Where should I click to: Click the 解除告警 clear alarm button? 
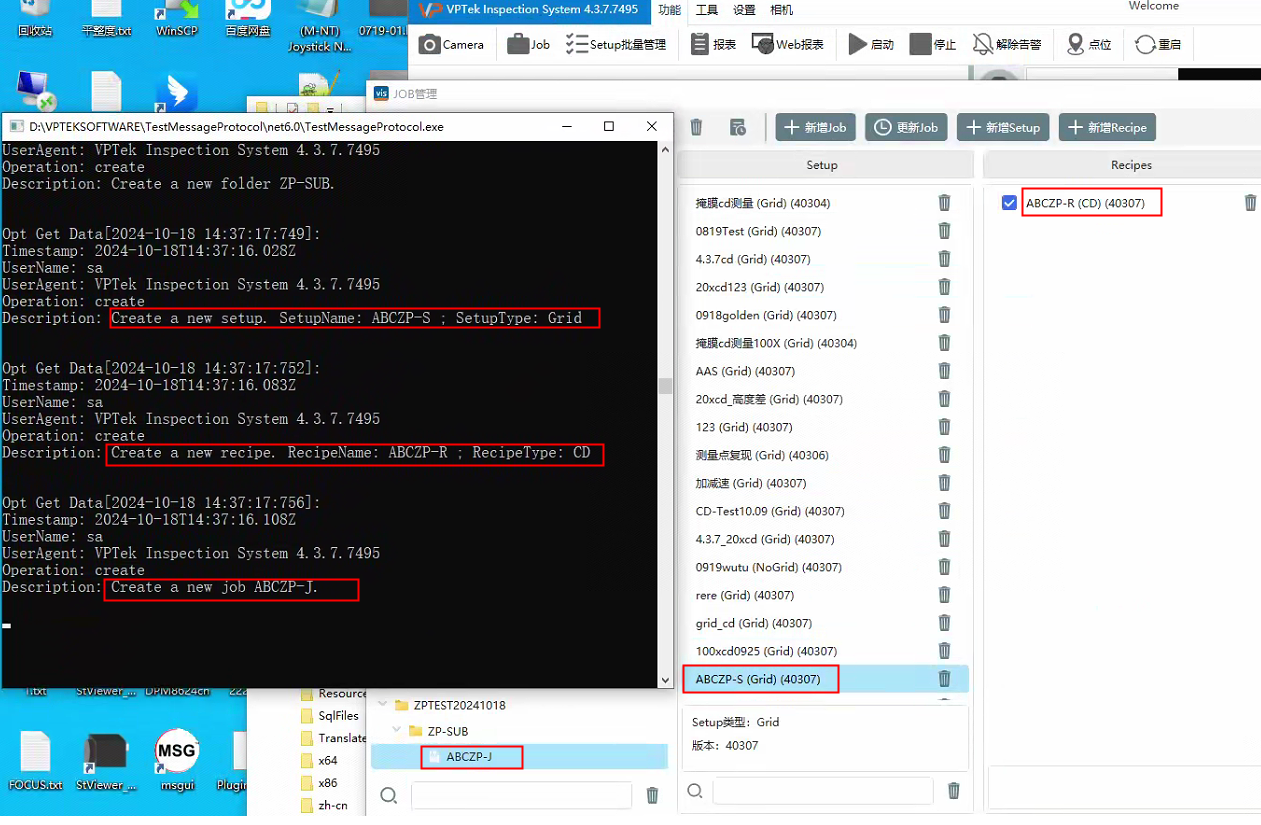point(1007,44)
